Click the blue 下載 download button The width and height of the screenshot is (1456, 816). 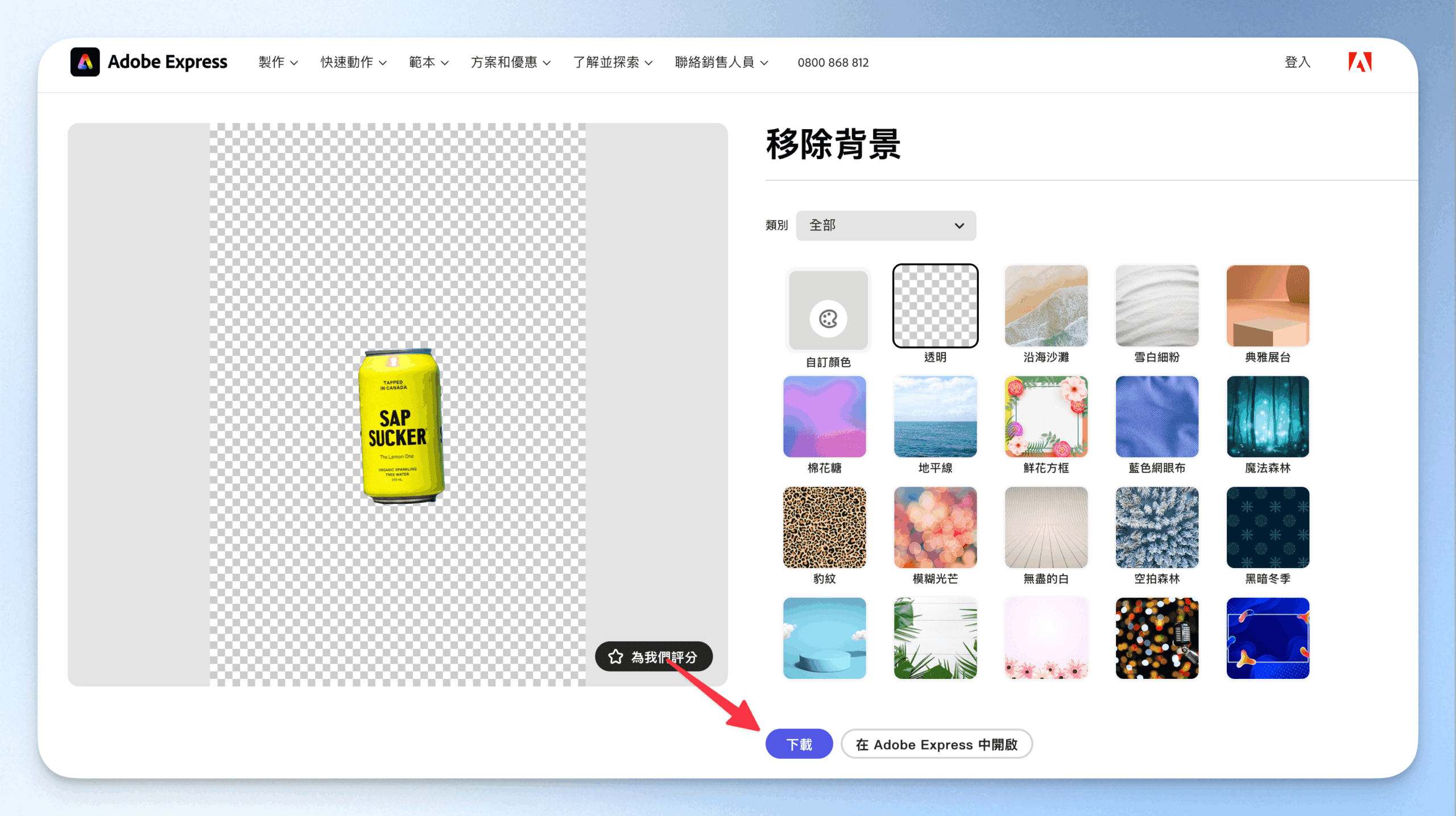tap(799, 744)
